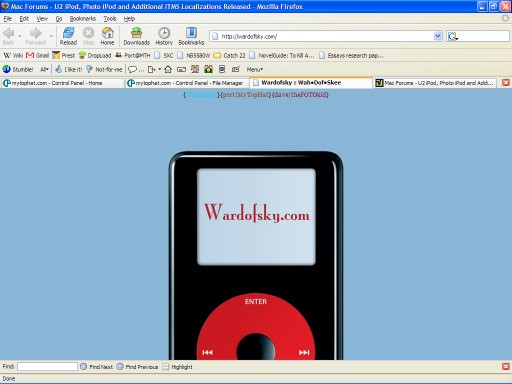Click the StumbleUpon house icon
Image resolution: width=512 pixels, height=384 pixels.
tap(168, 69)
